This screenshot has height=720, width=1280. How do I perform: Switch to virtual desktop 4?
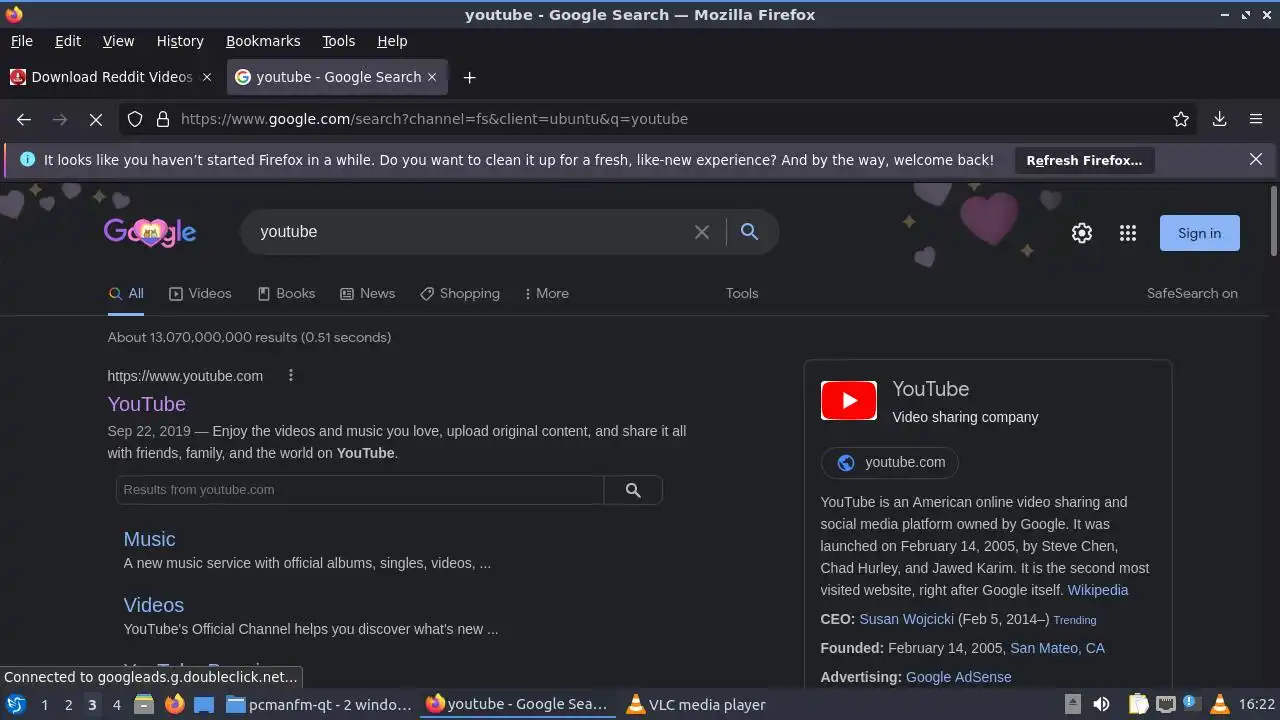coord(116,705)
